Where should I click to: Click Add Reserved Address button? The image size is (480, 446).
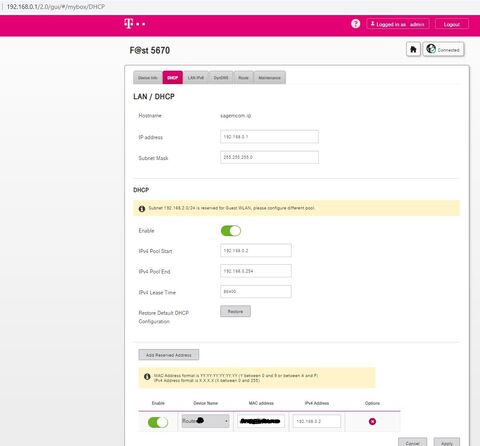[169, 355]
